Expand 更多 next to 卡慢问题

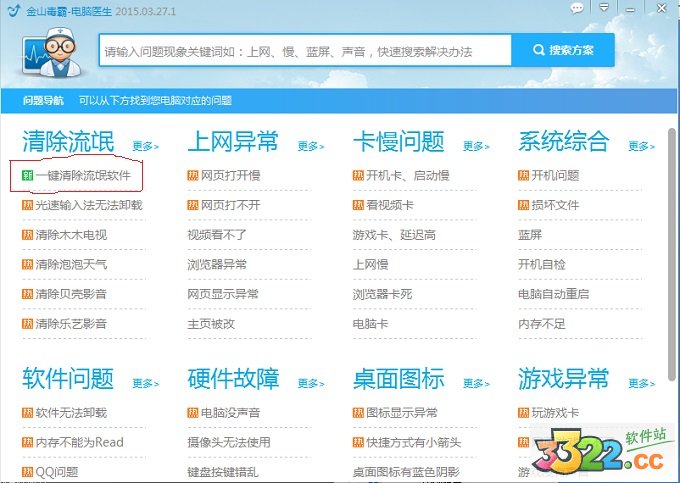tap(476, 146)
